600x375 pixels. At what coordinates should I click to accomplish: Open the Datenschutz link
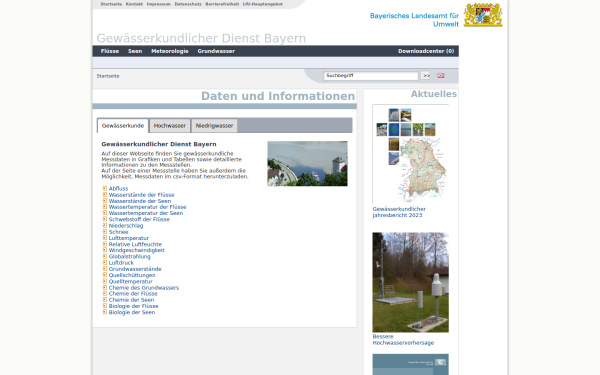click(x=188, y=4)
